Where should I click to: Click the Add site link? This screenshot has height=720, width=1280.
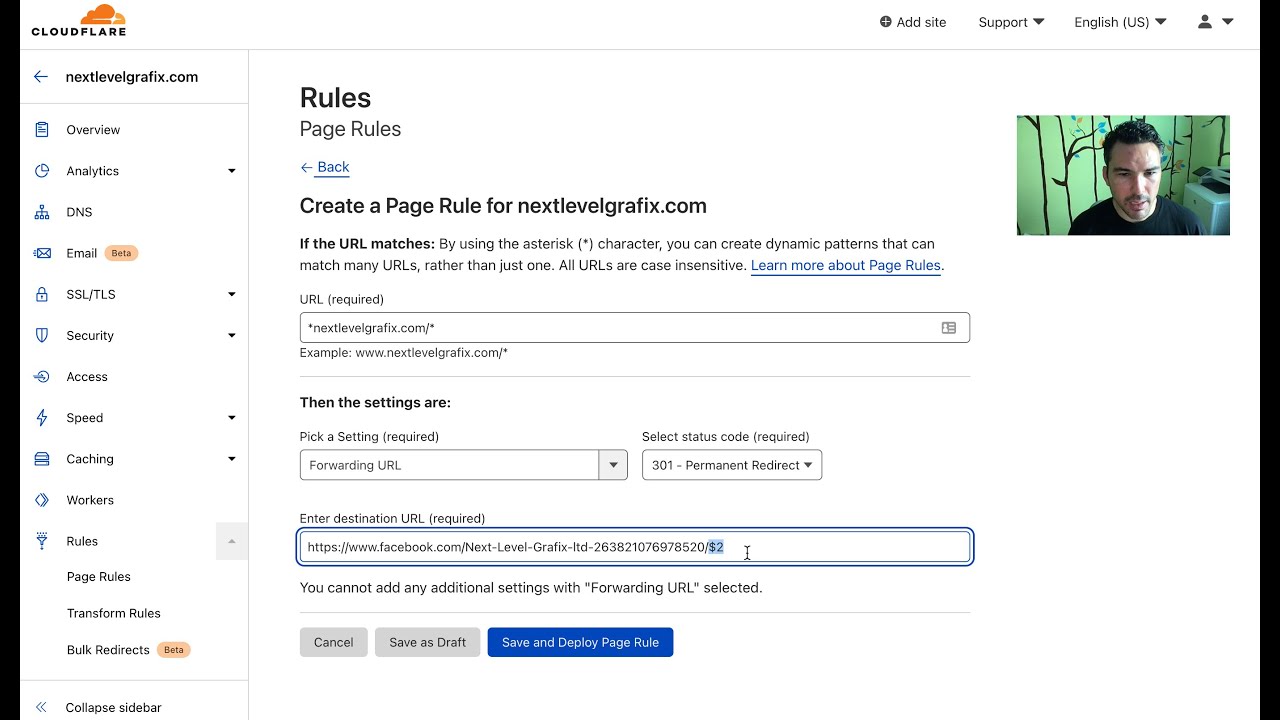click(913, 22)
